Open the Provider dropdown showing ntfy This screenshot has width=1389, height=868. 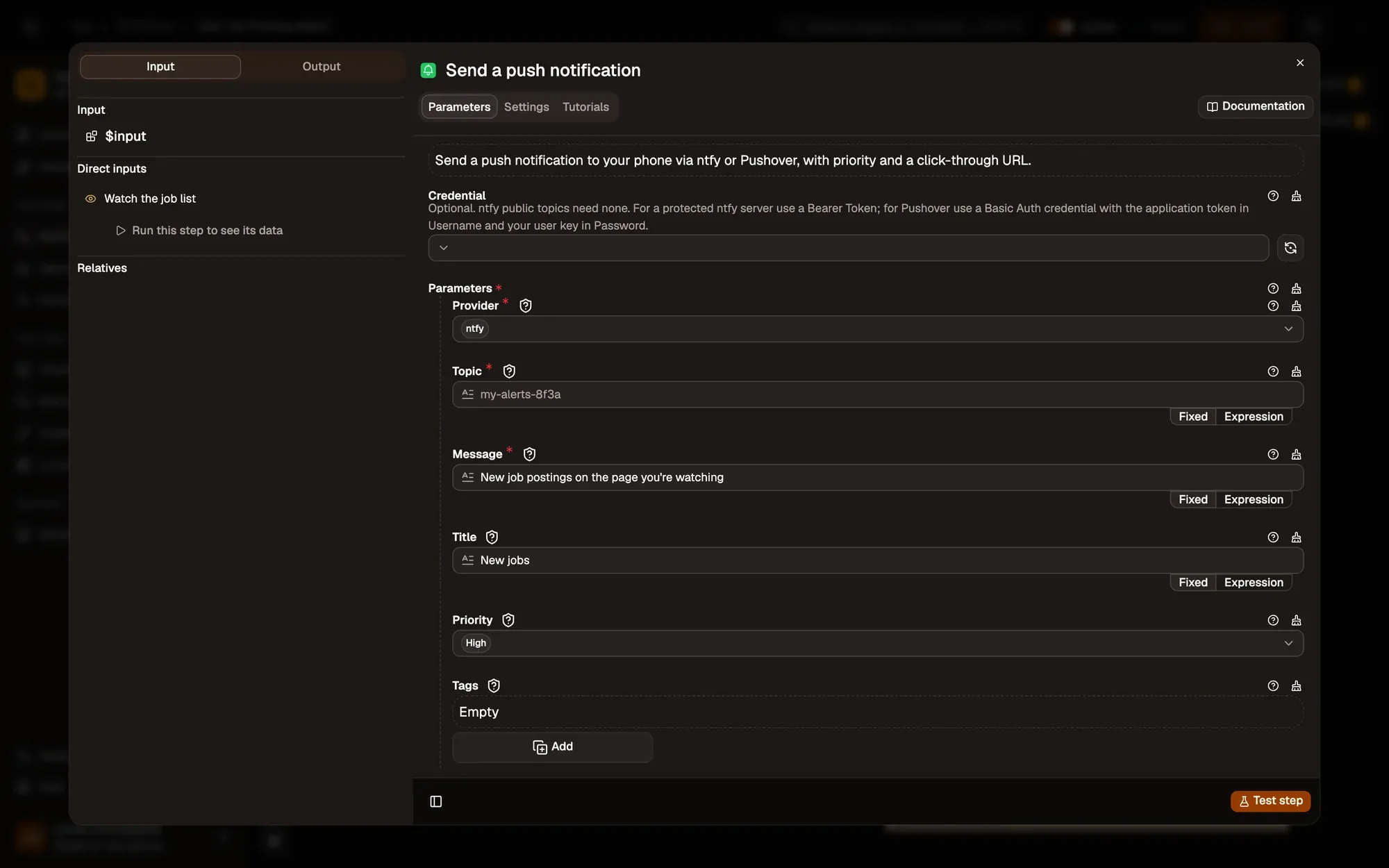coord(877,328)
